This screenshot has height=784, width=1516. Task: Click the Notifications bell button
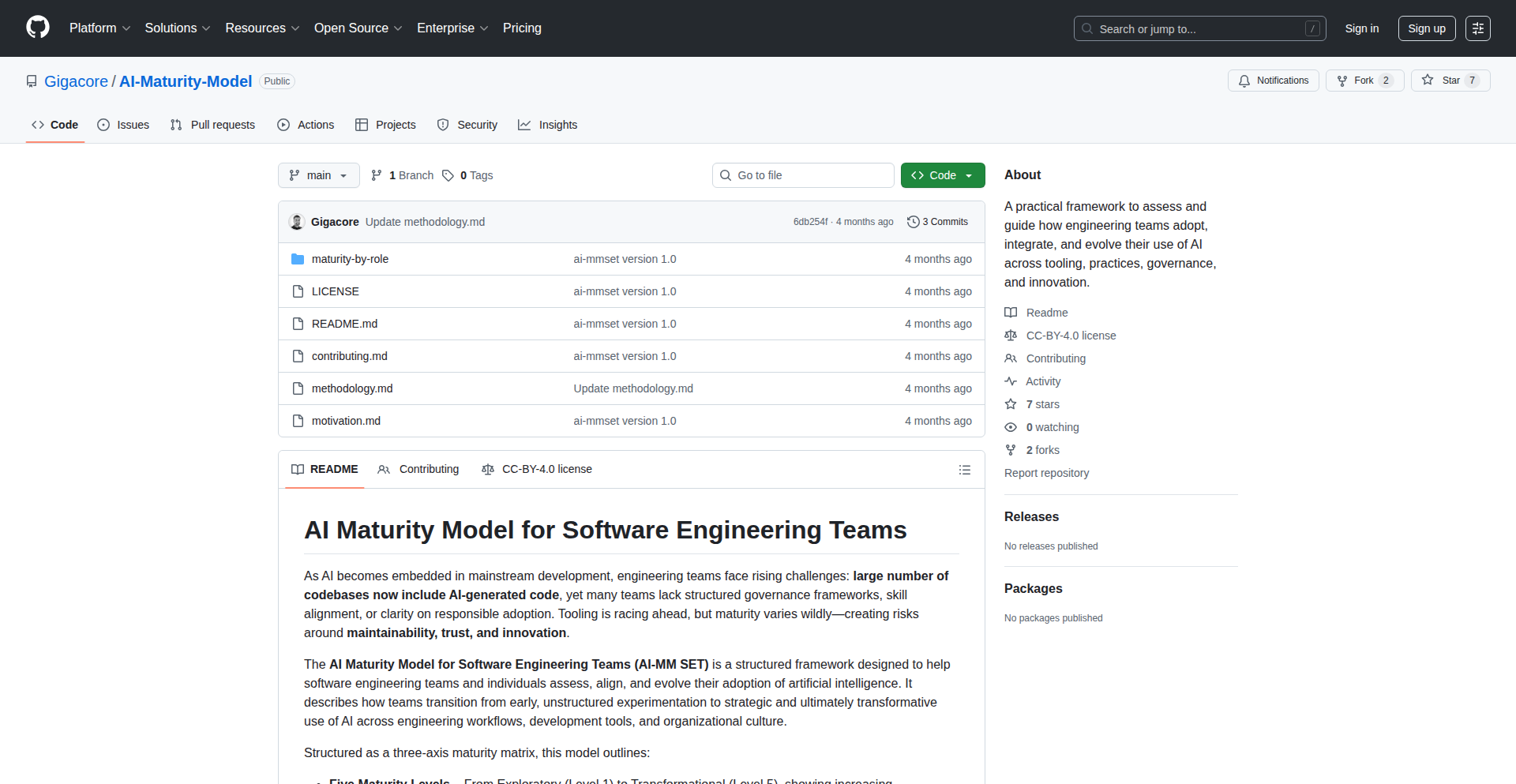pos(1273,81)
